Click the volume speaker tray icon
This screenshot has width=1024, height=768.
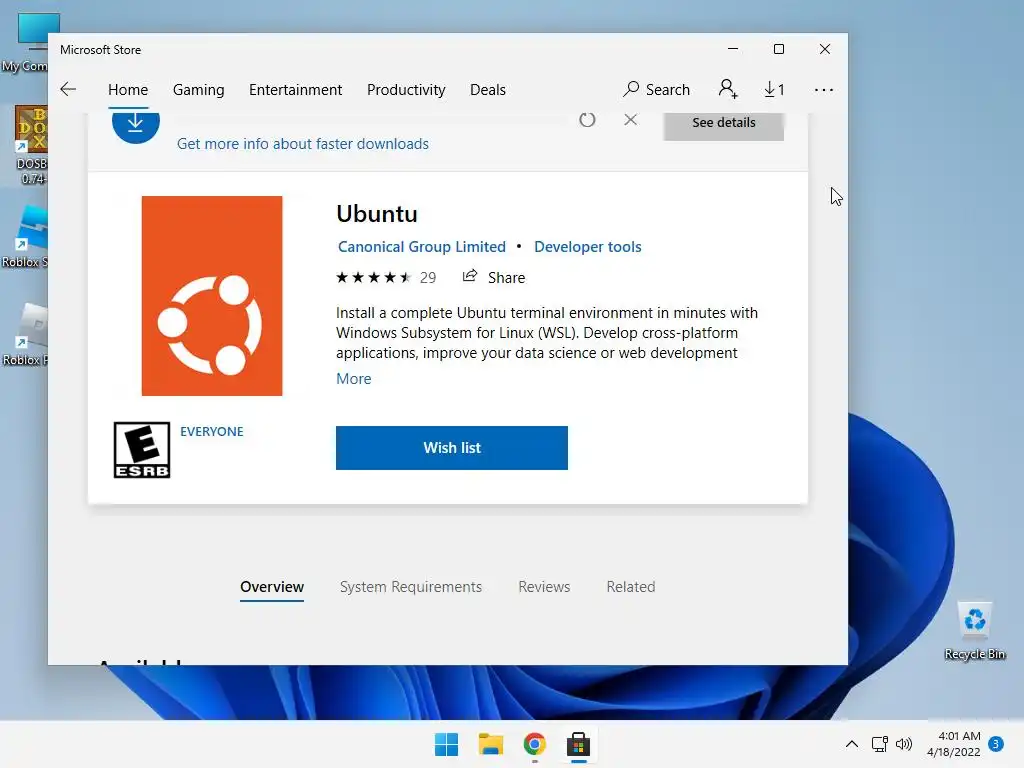click(x=904, y=744)
